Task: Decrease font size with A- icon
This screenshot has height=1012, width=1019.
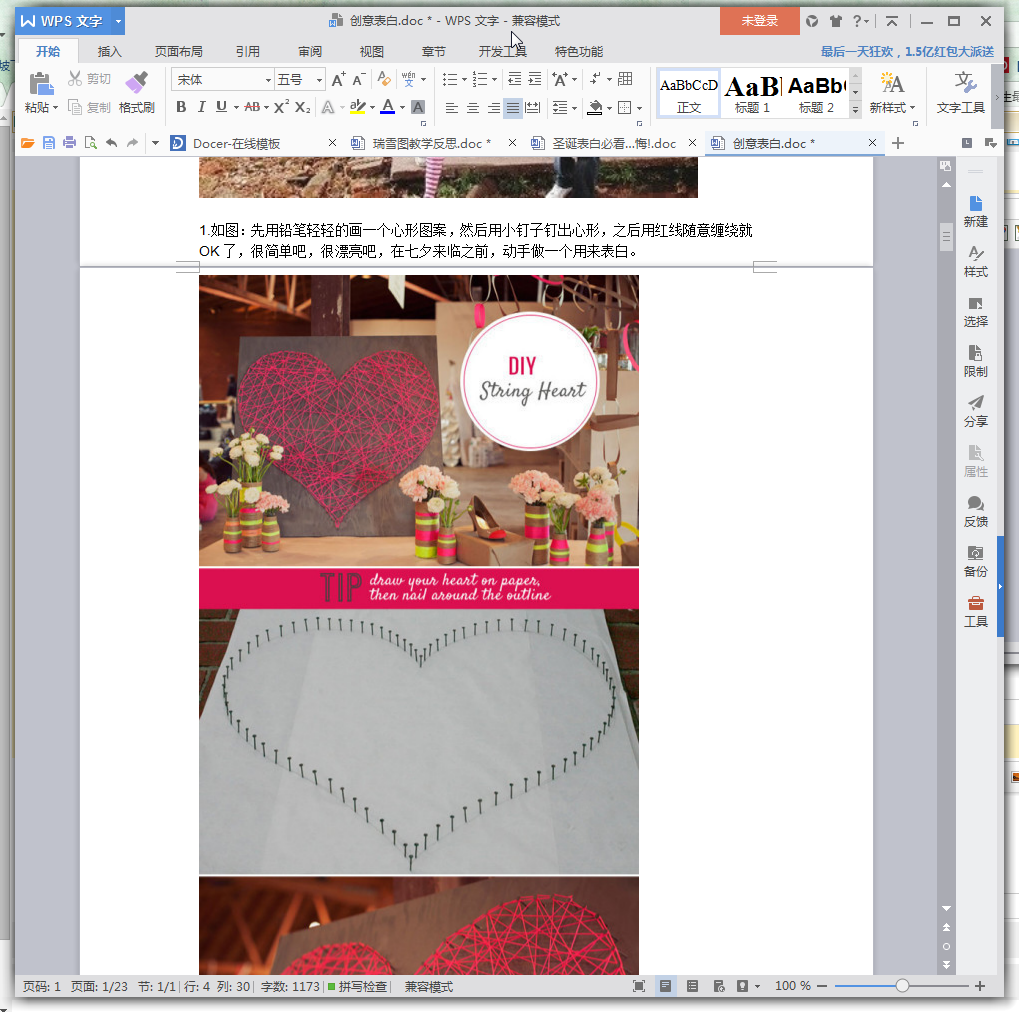Action: pyautogui.click(x=359, y=79)
